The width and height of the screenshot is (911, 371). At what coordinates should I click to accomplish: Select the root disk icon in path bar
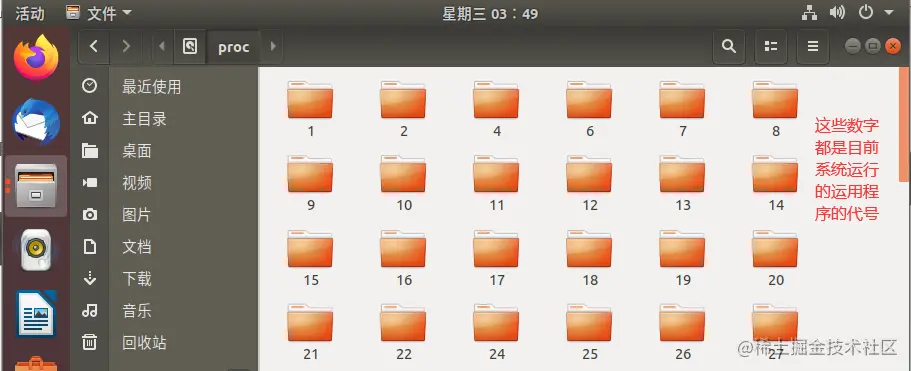(190, 46)
